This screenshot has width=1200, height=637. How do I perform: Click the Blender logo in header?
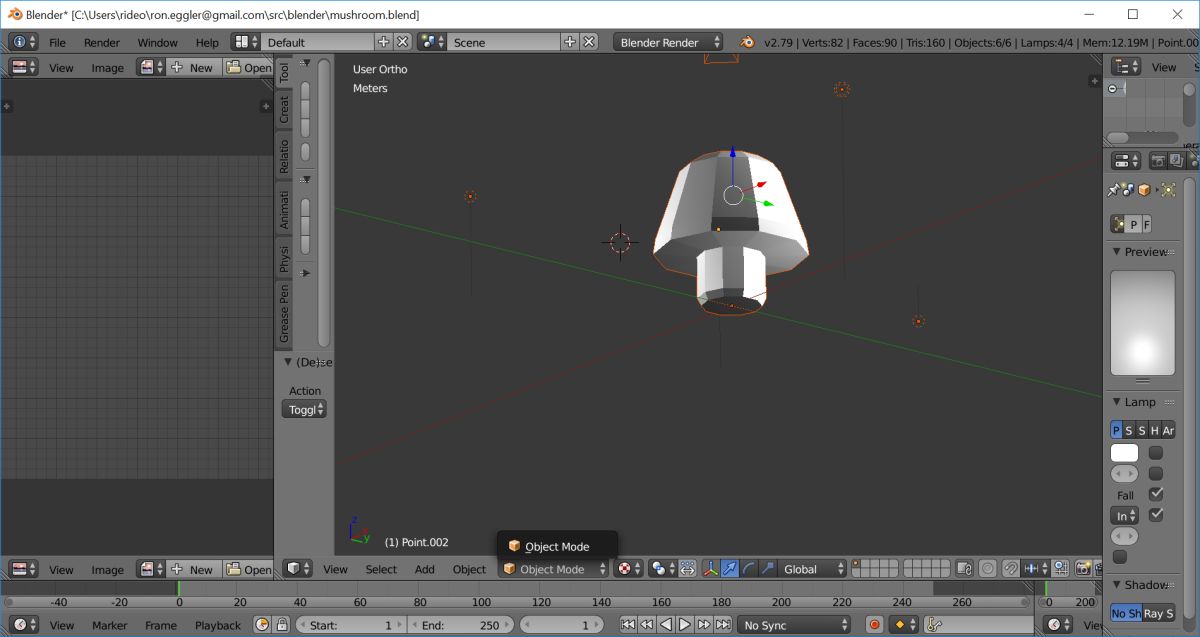click(747, 42)
